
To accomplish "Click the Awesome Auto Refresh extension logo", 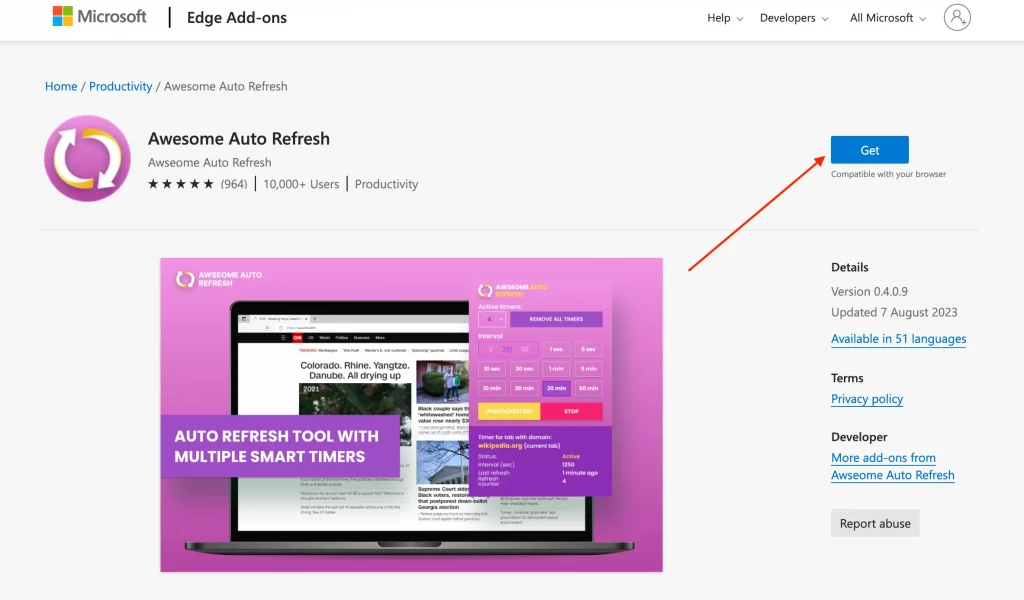I will point(88,158).
